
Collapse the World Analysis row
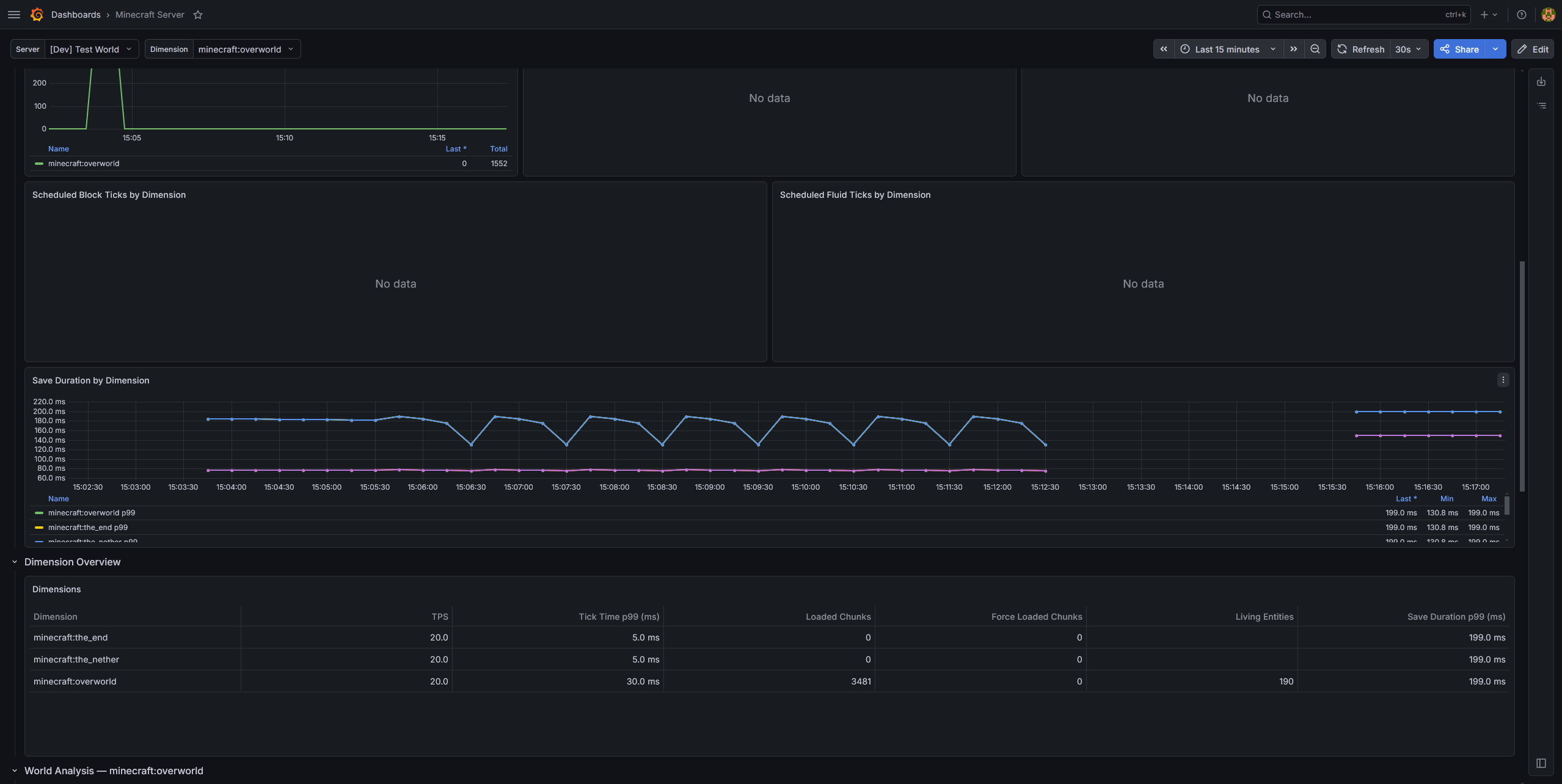coord(15,771)
